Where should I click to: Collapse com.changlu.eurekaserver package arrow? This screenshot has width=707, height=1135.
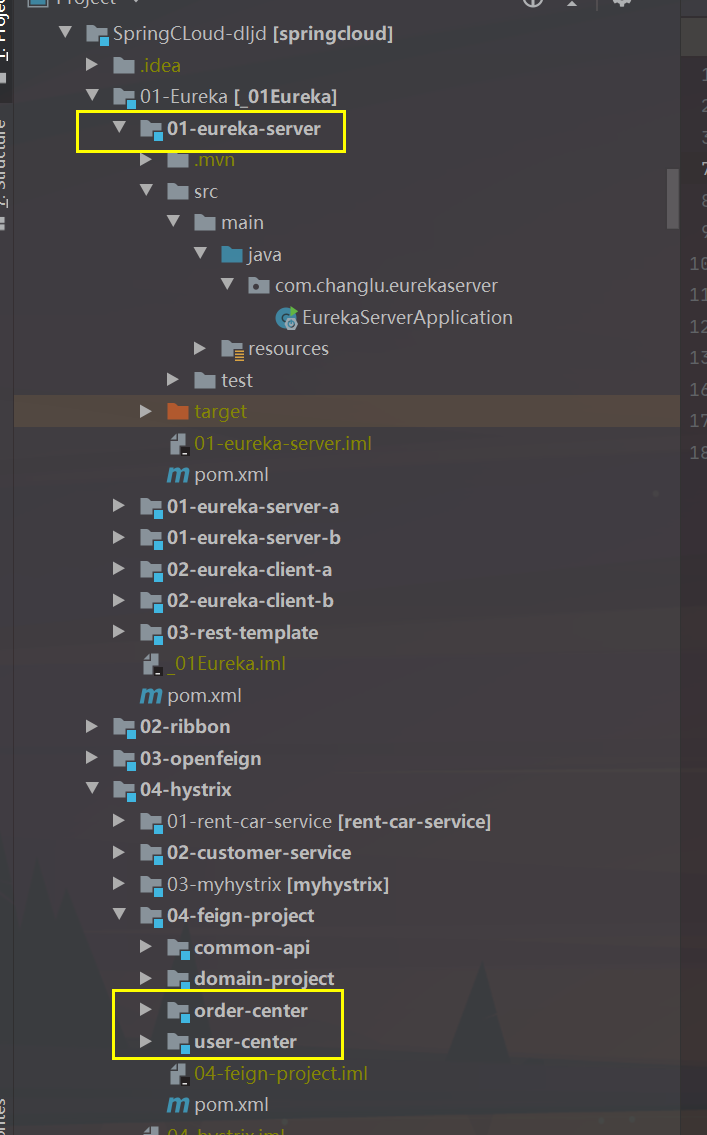(x=228, y=284)
